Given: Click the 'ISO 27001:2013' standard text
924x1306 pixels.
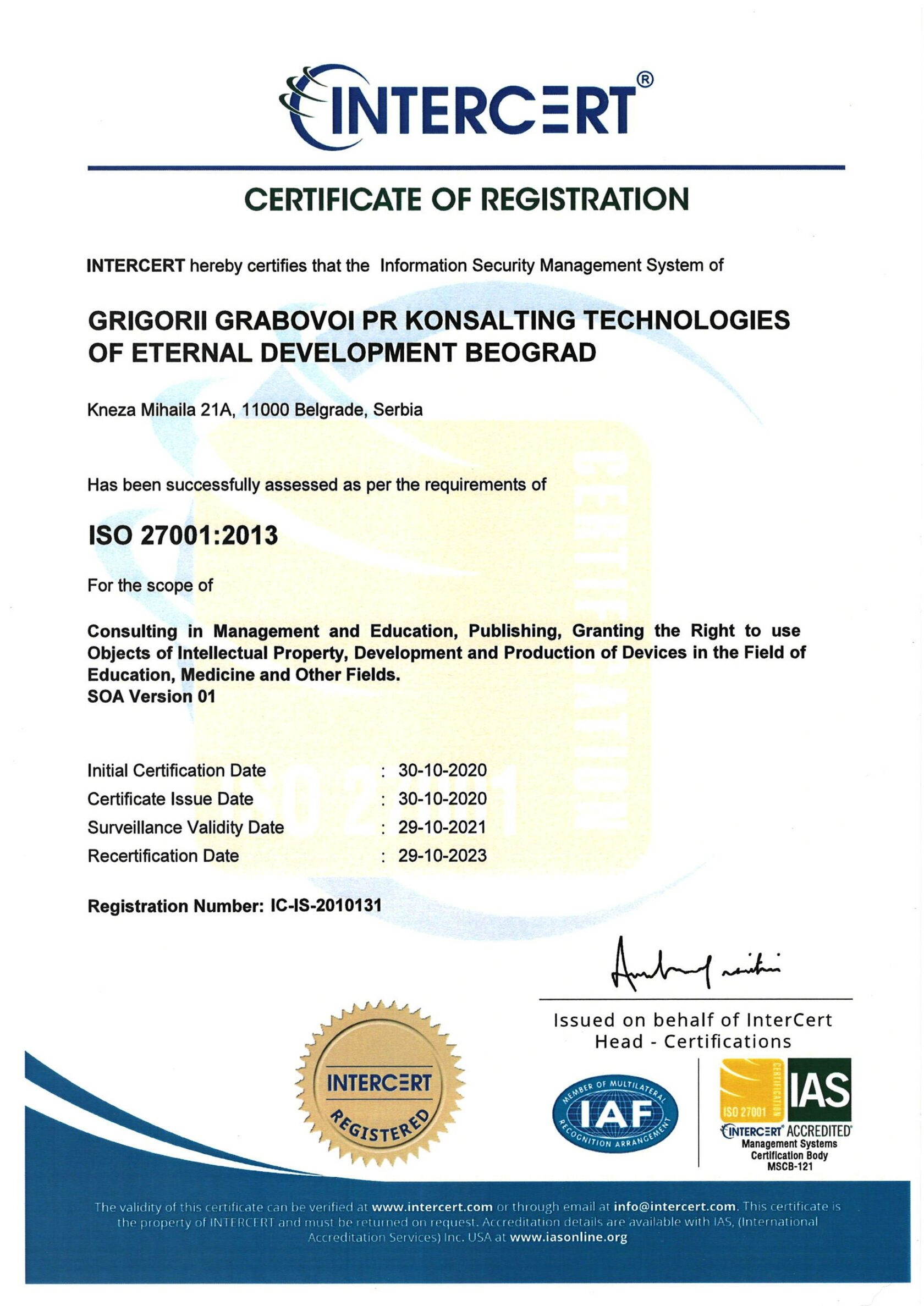Looking at the screenshot, I should tap(183, 535).
